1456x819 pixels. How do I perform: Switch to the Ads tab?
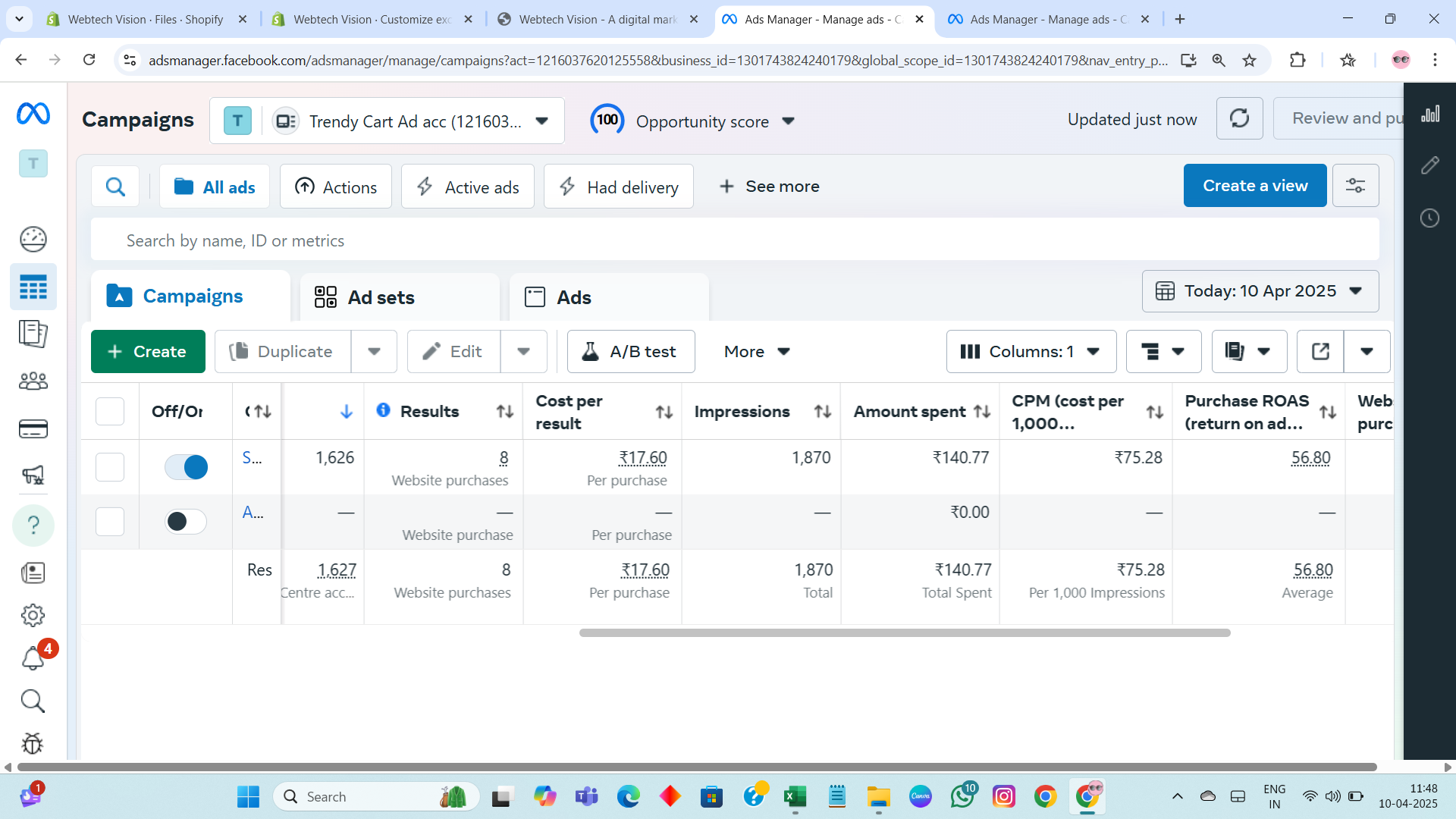click(x=574, y=297)
